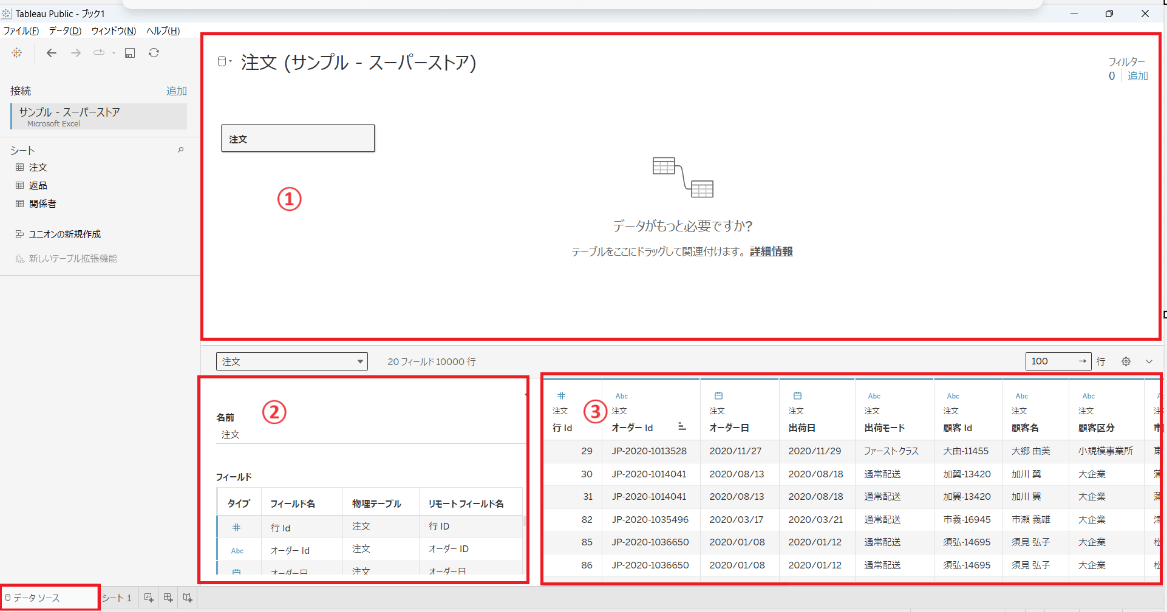The height and width of the screenshot is (612, 1167).
Task: Click Abc type icon in オーダー Id field row
Action: coord(237,551)
